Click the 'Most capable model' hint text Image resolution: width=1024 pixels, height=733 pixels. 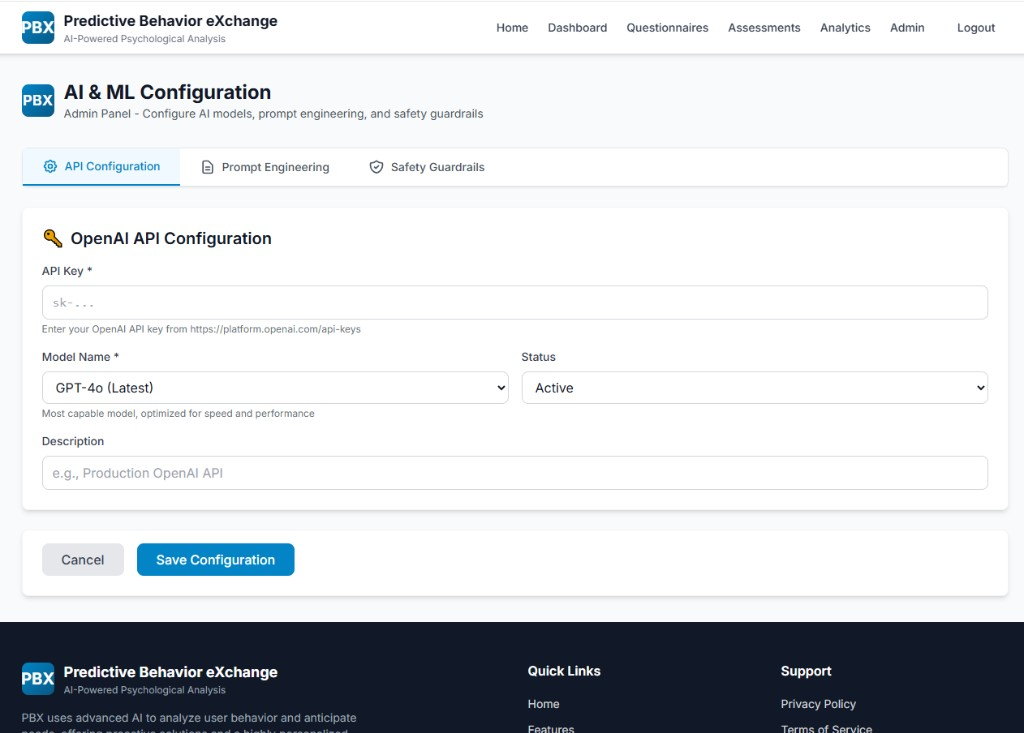point(178,414)
